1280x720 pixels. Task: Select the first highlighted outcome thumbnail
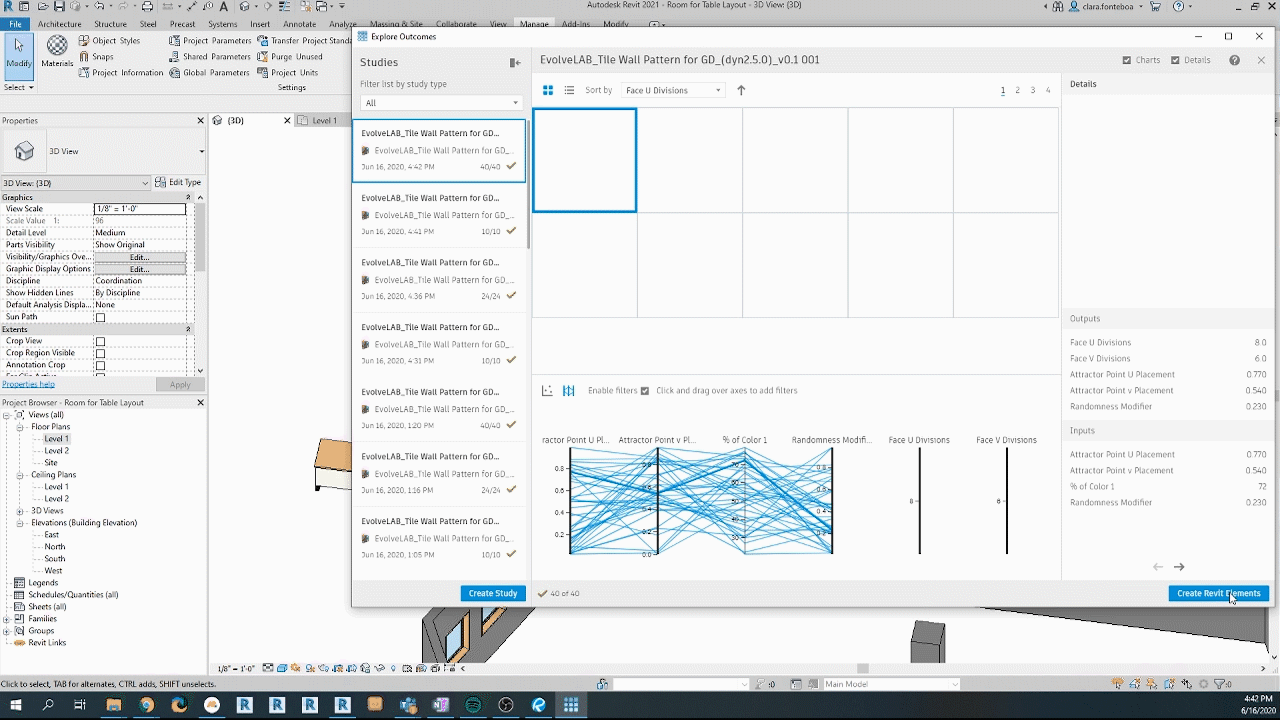pyautogui.click(x=585, y=160)
